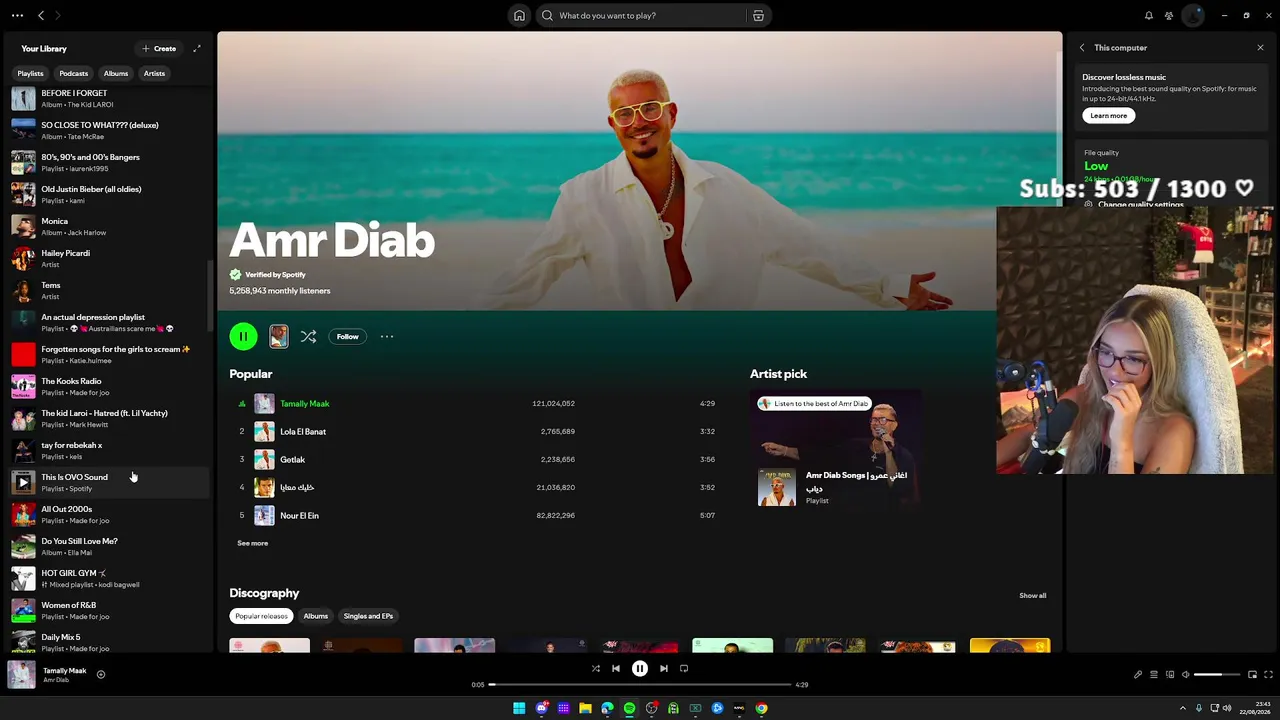Mute the volume speaker icon
This screenshot has width=1280, height=720.
point(1186,675)
